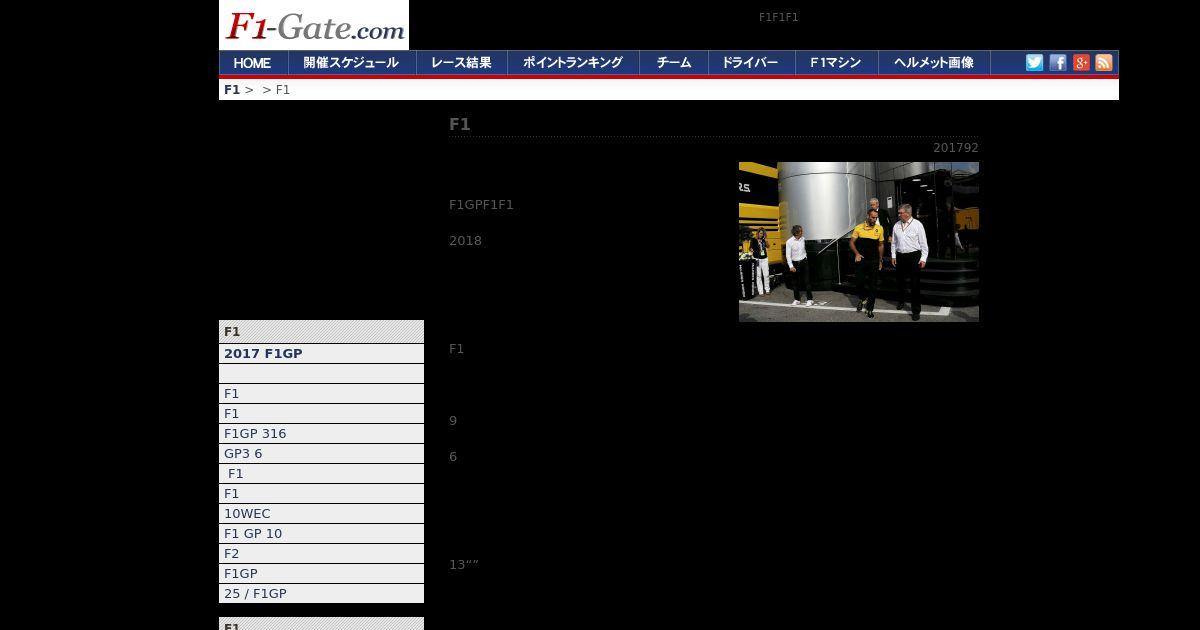Viewport: 1200px width, 630px height.
Task: Click the article text 2018
Action: coord(465,240)
